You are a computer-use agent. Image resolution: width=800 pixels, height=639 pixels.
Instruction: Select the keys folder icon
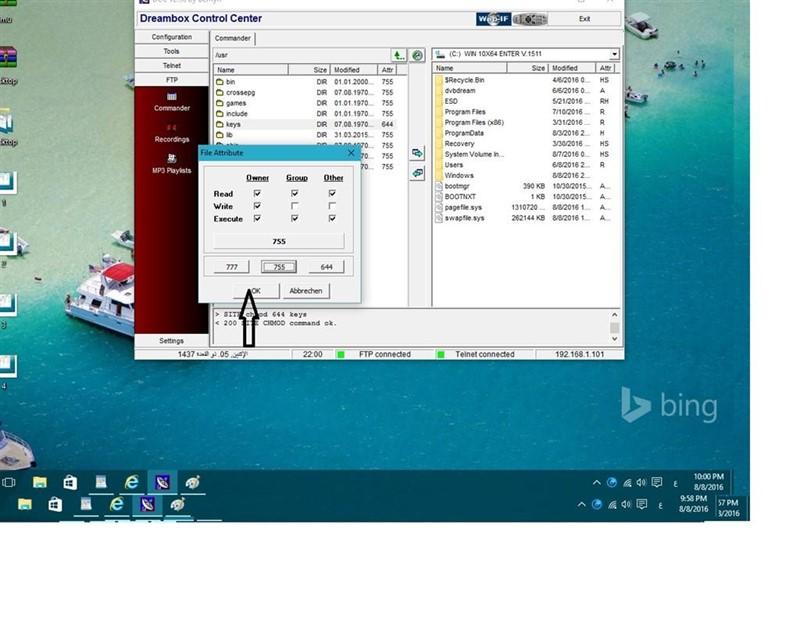tap(220, 125)
